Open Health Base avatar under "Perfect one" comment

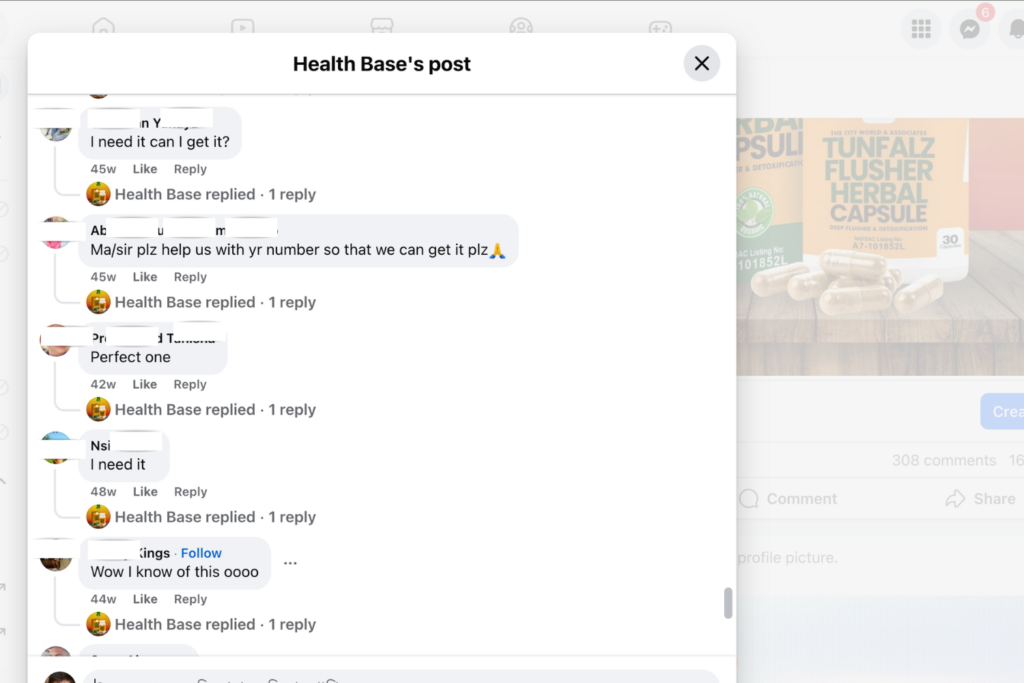point(98,409)
